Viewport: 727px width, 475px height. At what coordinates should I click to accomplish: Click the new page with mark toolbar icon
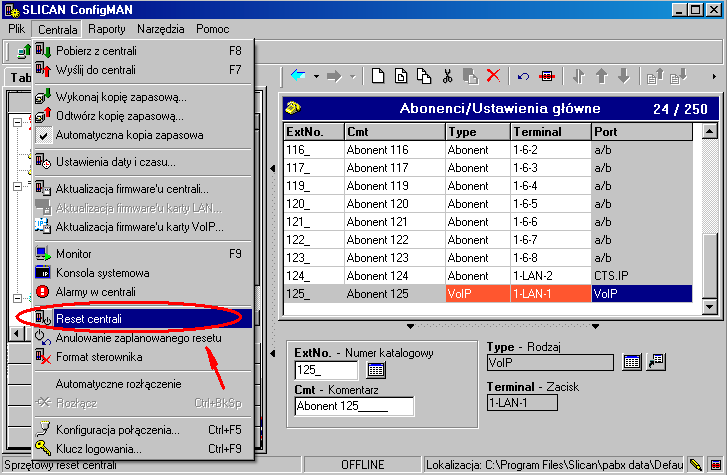(x=401, y=76)
